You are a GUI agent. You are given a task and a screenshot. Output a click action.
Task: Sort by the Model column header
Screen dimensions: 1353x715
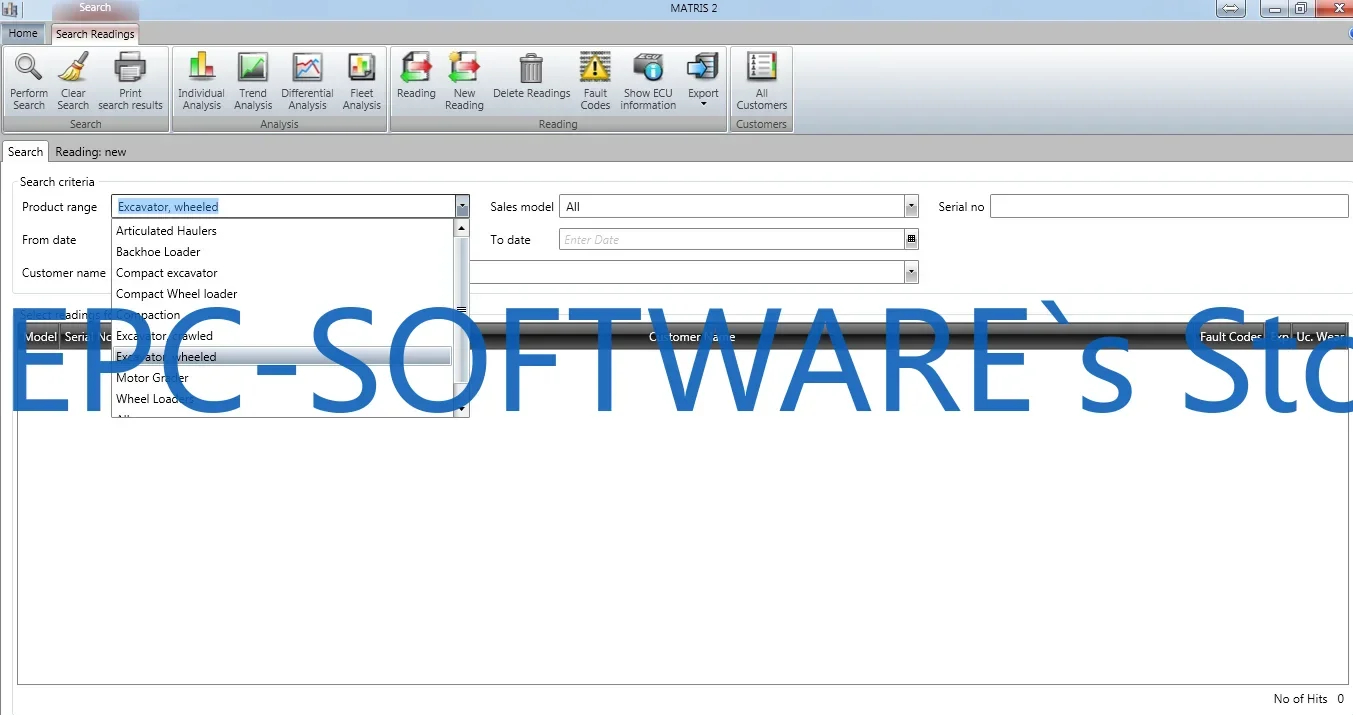pyautogui.click(x=40, y=337)
